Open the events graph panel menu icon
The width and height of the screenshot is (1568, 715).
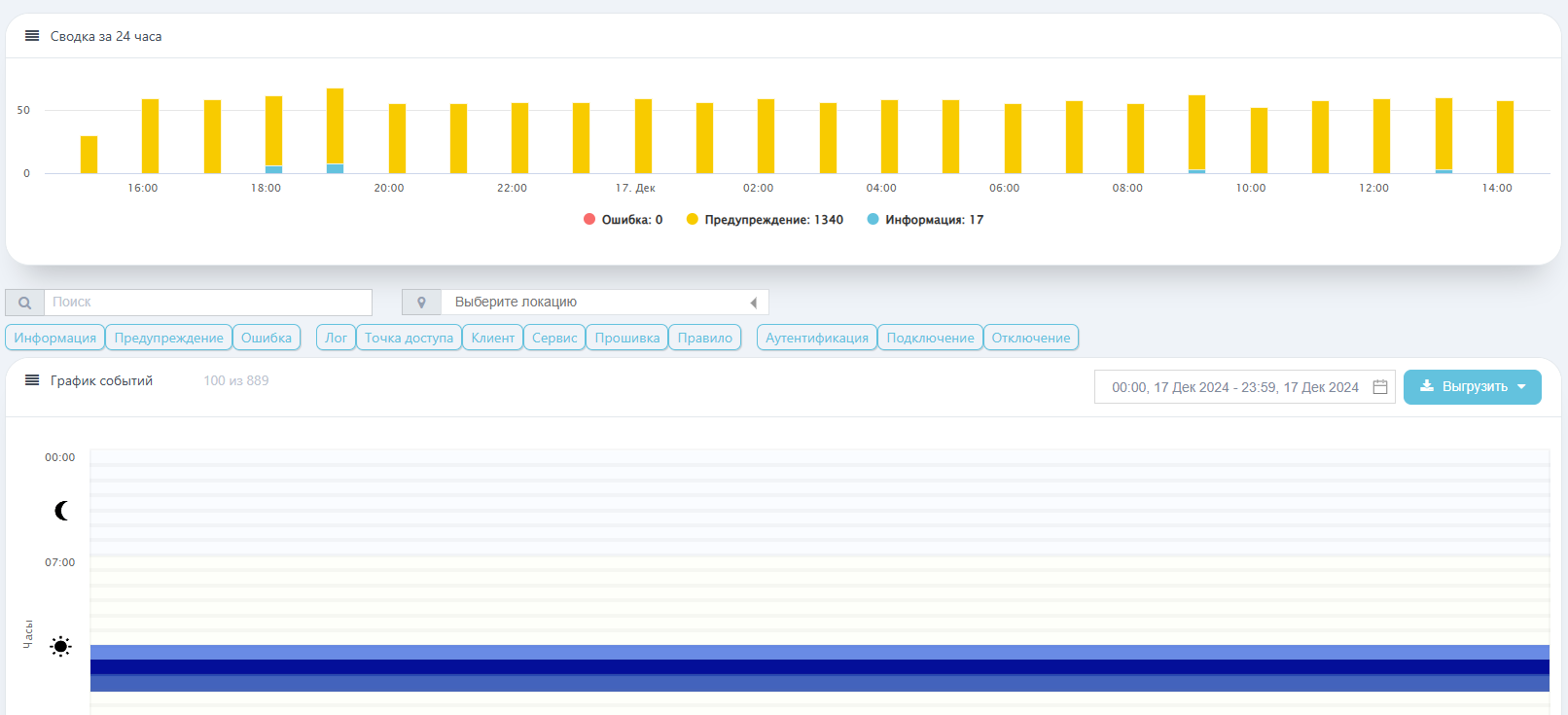(32, 380)
